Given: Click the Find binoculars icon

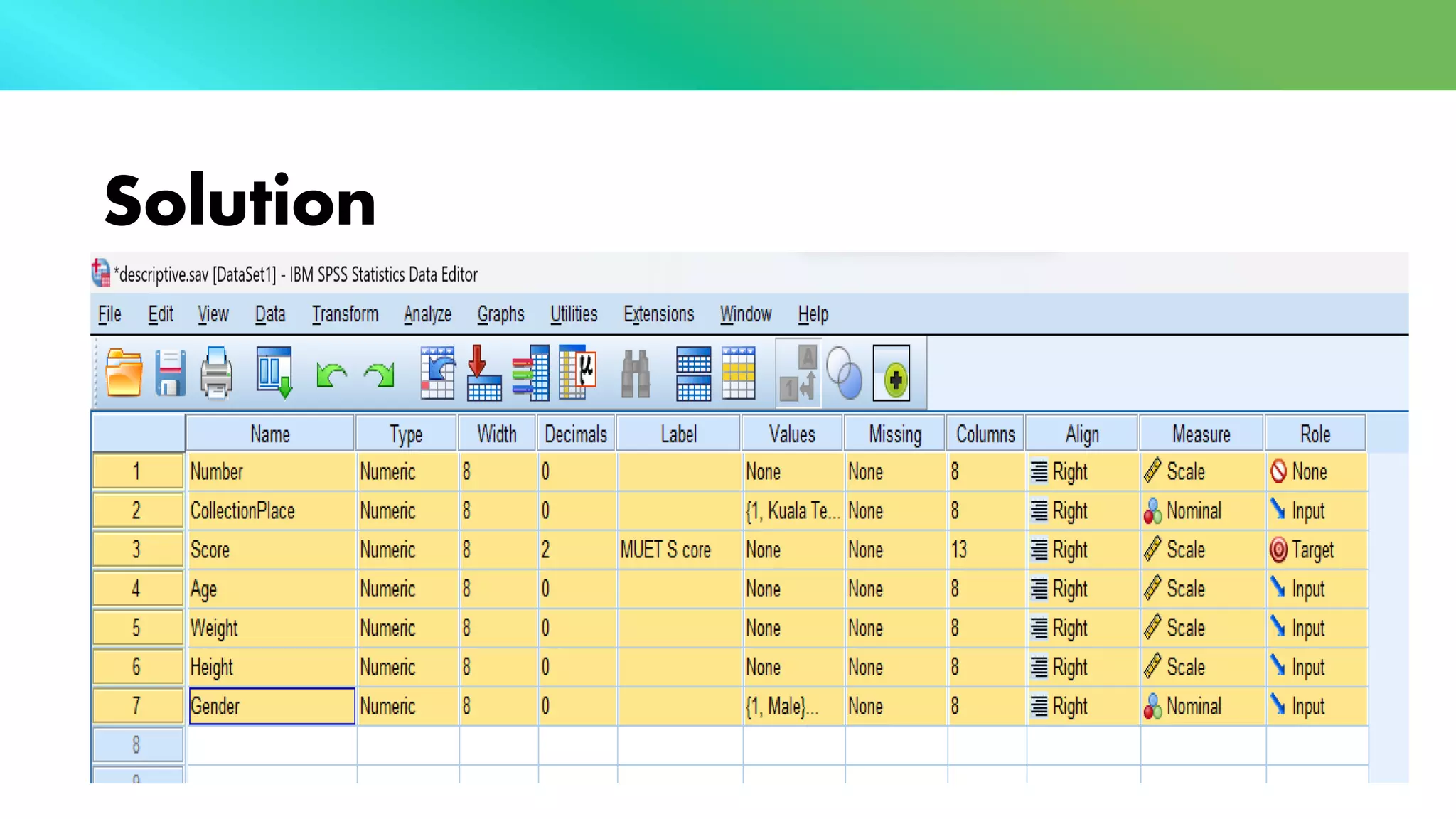Looking at the screenshot, I should coord(636,374).
